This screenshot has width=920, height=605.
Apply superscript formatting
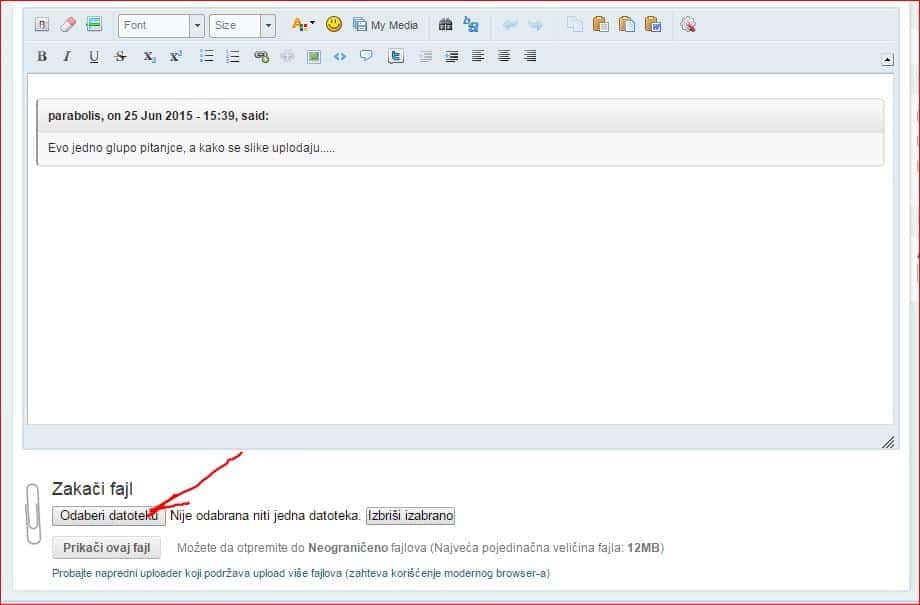tap(175, 56)
